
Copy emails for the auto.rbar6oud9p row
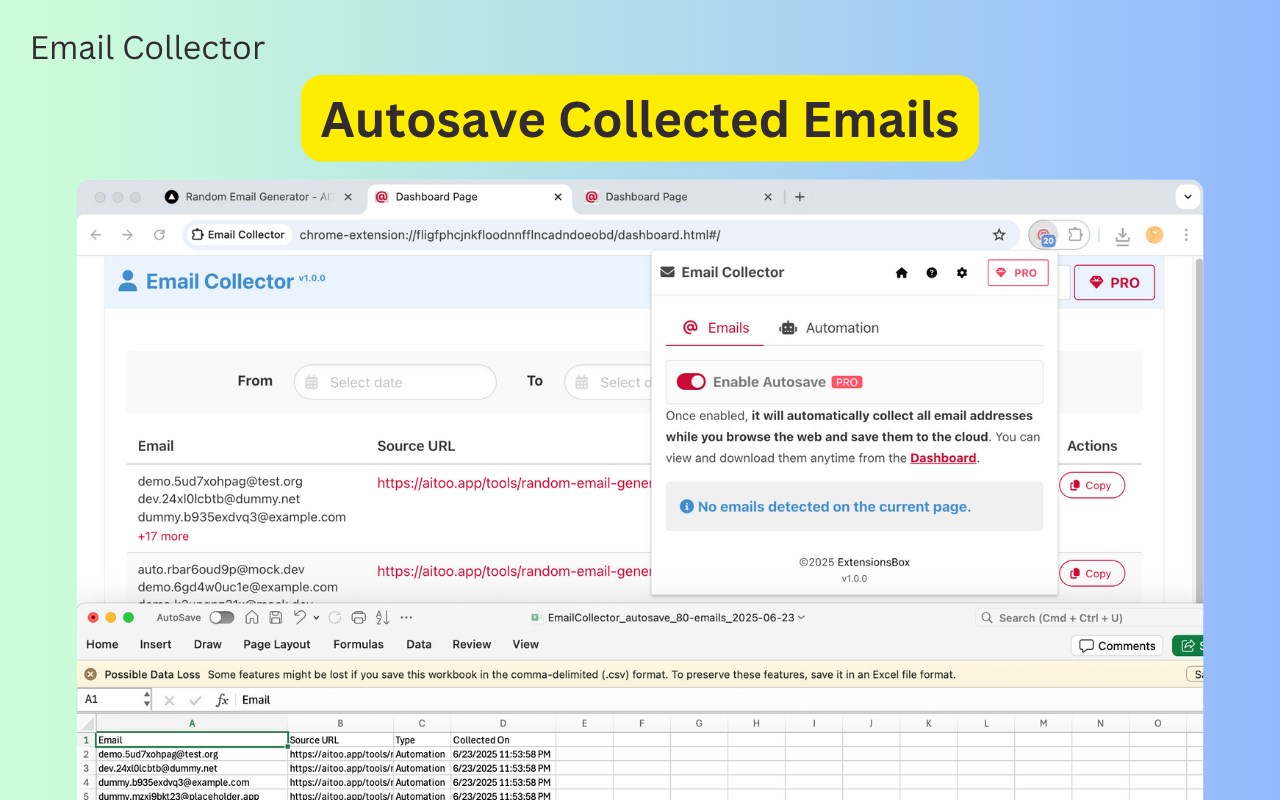click(x=1092, y=573)
